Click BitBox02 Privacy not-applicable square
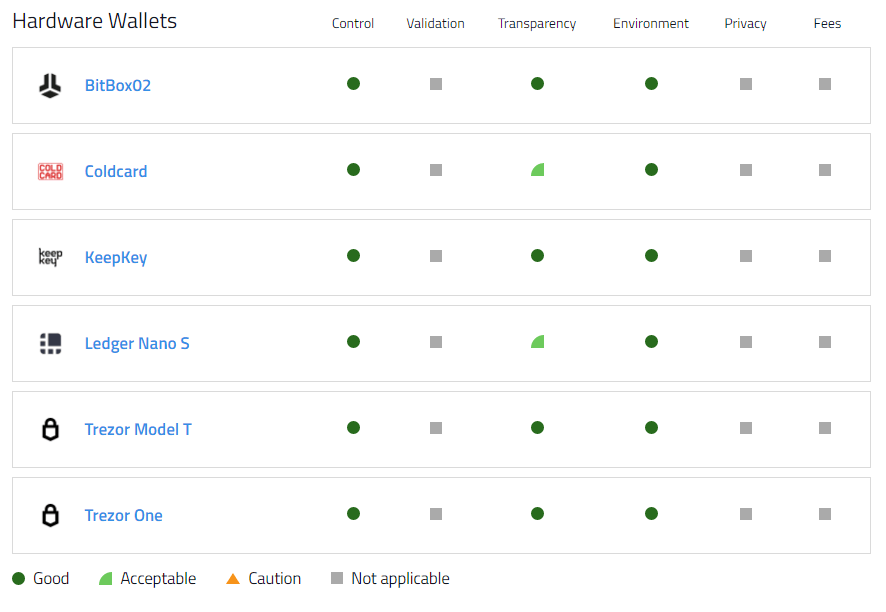The height and width of the screenshot is (612, 886). [x=746, y=84]
